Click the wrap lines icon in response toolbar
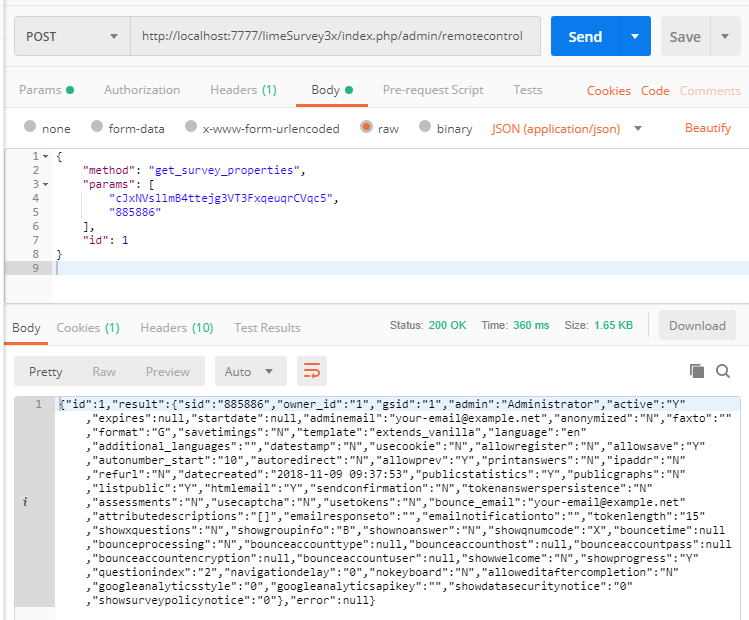The image size is (749, 620). pos(311,371)
